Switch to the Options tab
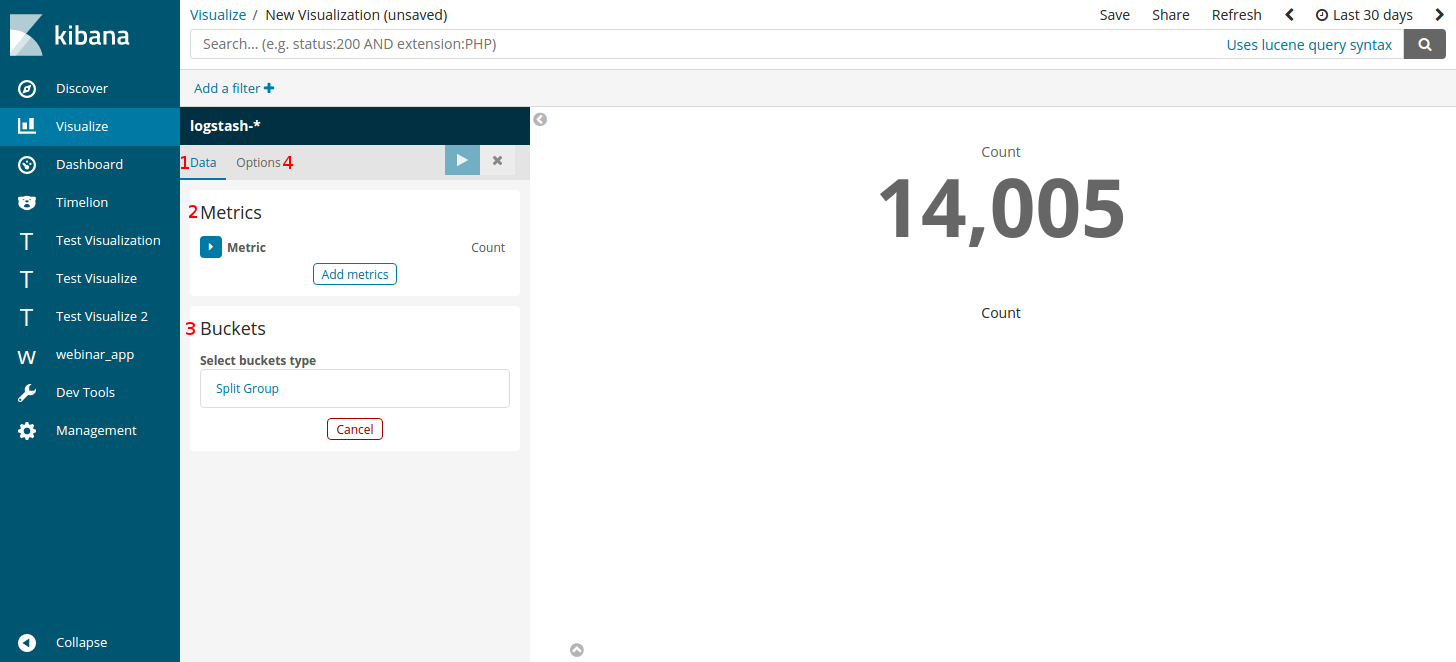1456x662 pixels. click(x=258, y=162)
